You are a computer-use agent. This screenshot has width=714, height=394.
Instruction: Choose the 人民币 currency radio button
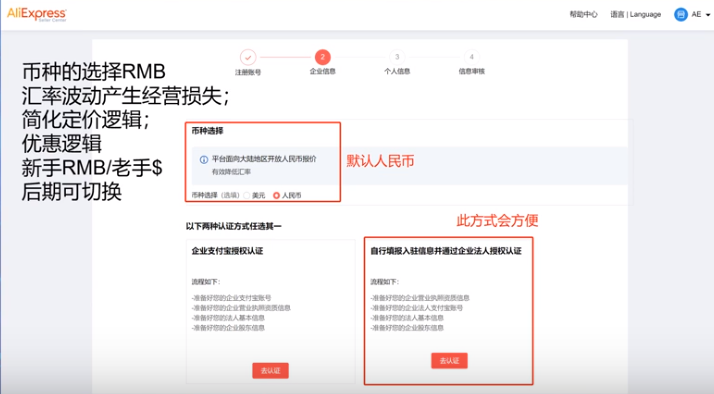coord(276,195)
